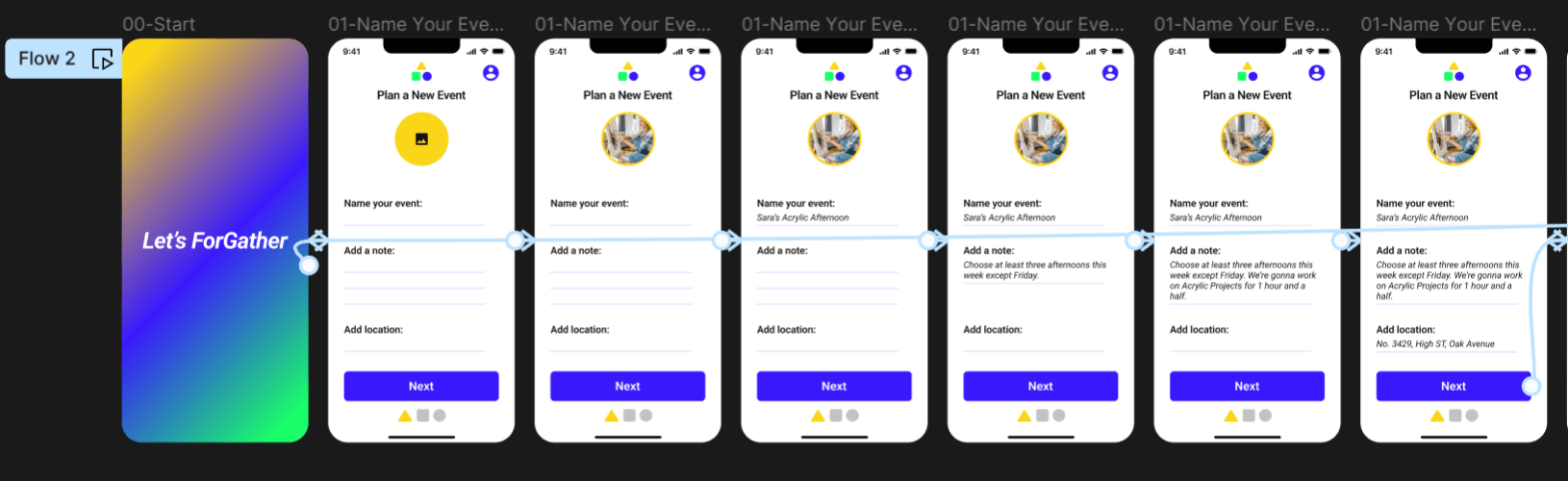The height and width of the screenshot is (481, 1568).
Task: Click the event photo on the phone with a blank event name
Action: click(627, 139)
